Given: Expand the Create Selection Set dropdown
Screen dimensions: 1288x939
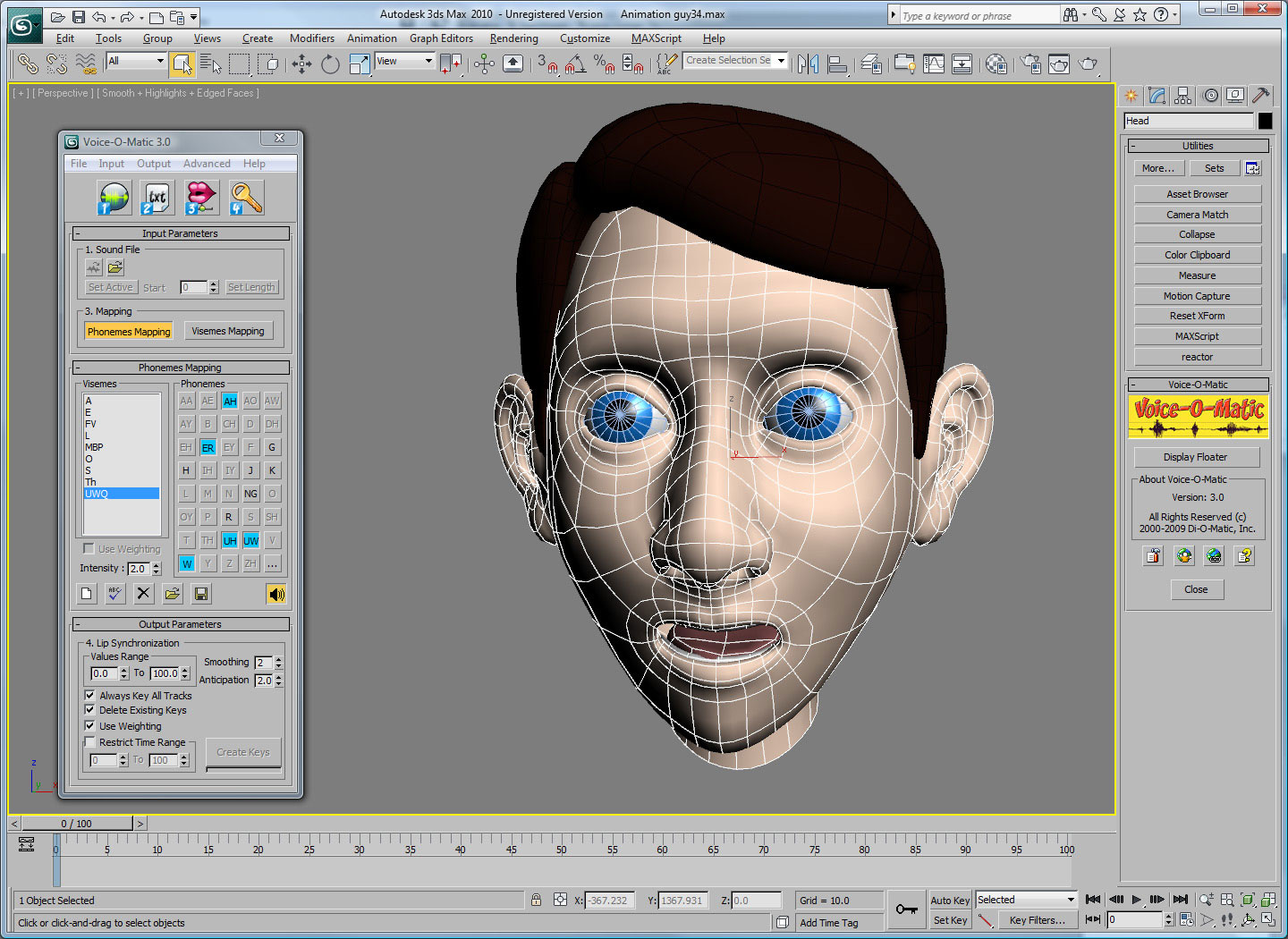Looking at the screenshot, I should click(x=781, y=61).
